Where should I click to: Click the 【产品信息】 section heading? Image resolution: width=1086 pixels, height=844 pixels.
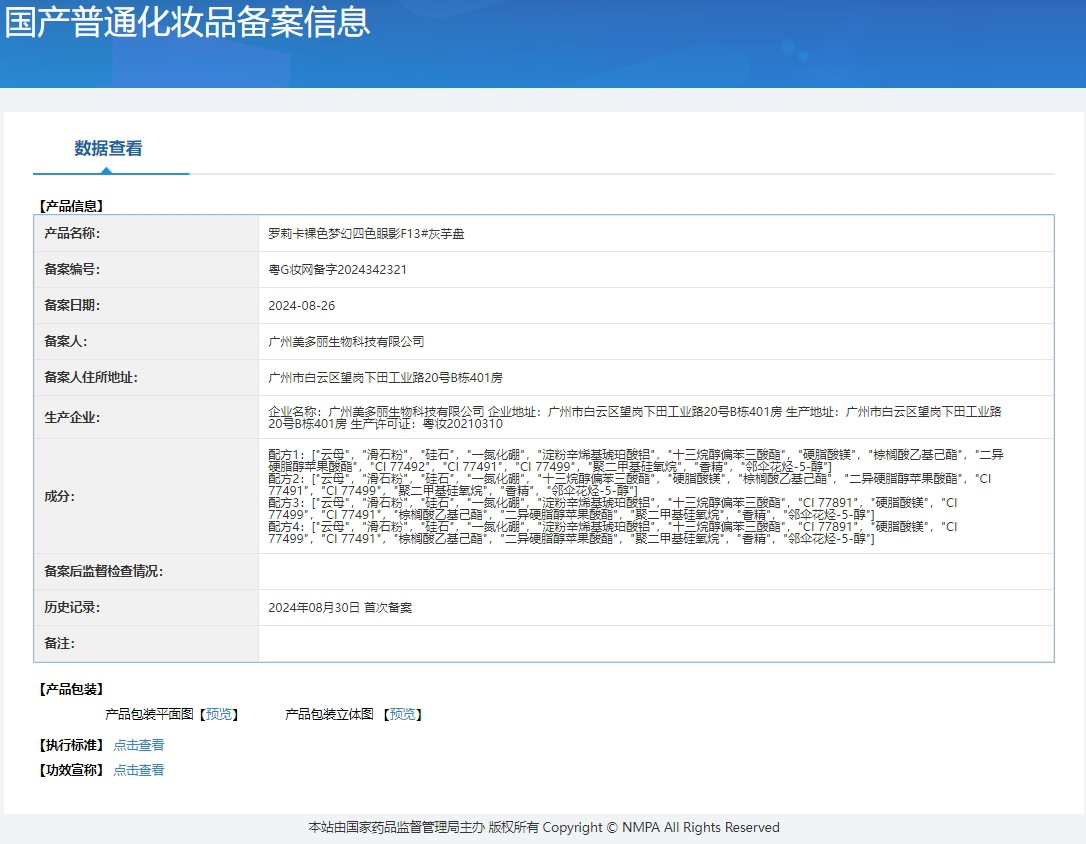70,206
